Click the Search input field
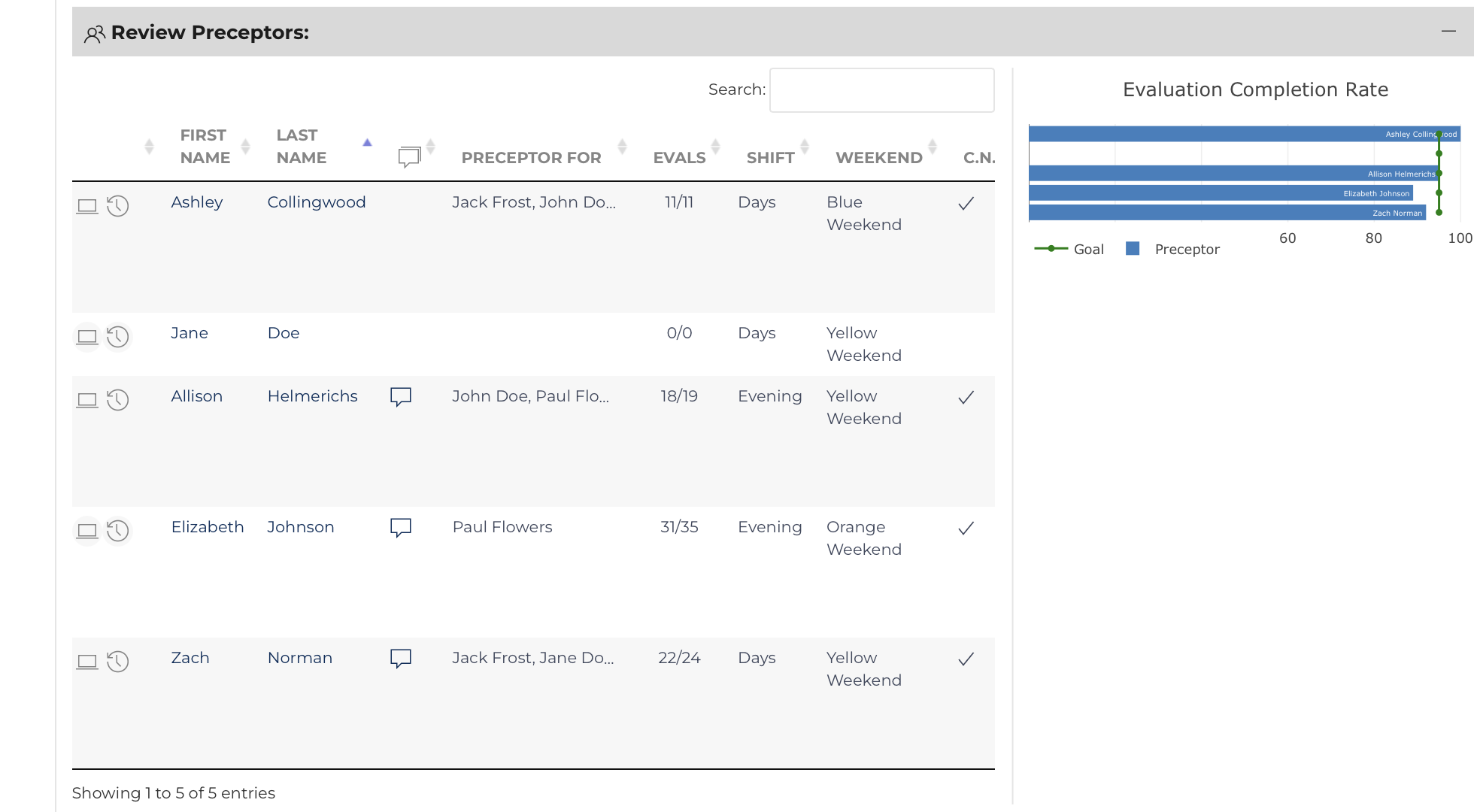The image size is (1480, 812). point(881,90)
